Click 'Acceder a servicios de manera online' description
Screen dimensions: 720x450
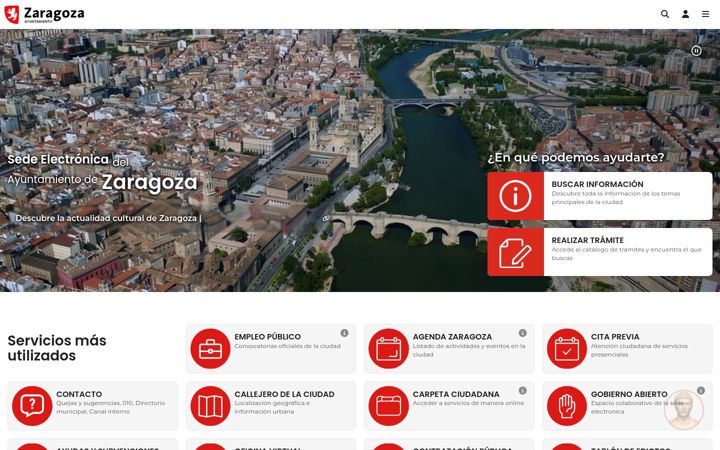click(468, 403)
